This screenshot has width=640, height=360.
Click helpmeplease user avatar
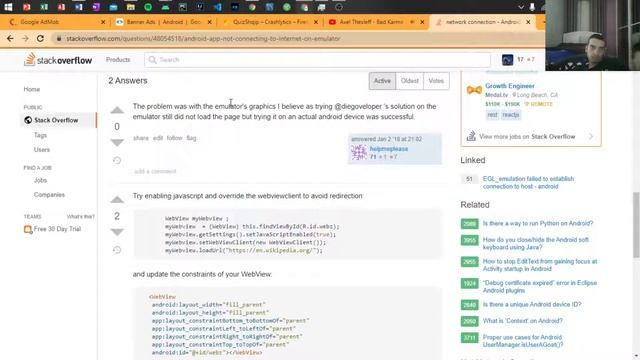(x=359, y=153)
